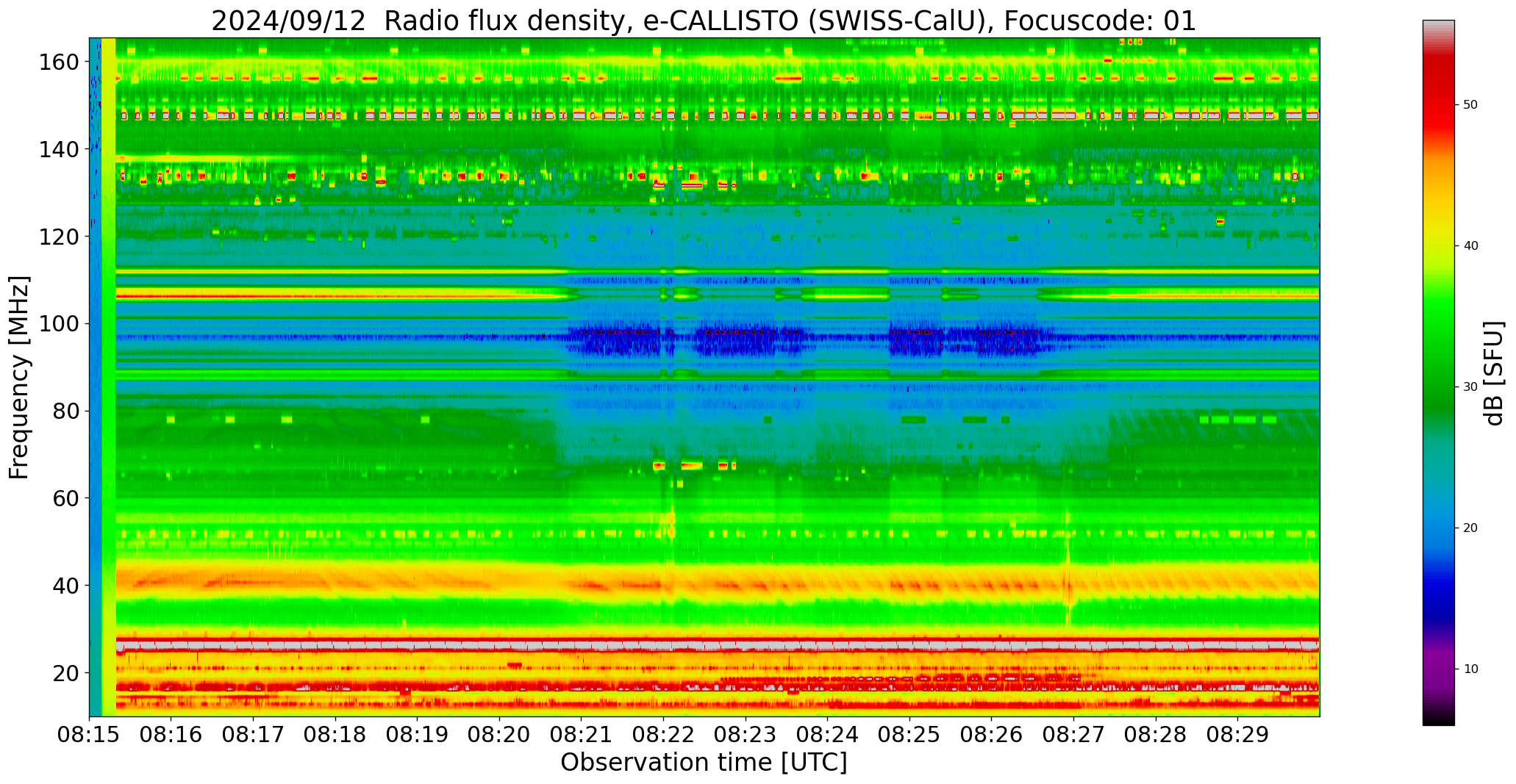Screen dimensions: 1516x784
Task: Click the colorbar 30 tick label
Action: tap(1470, 387)
